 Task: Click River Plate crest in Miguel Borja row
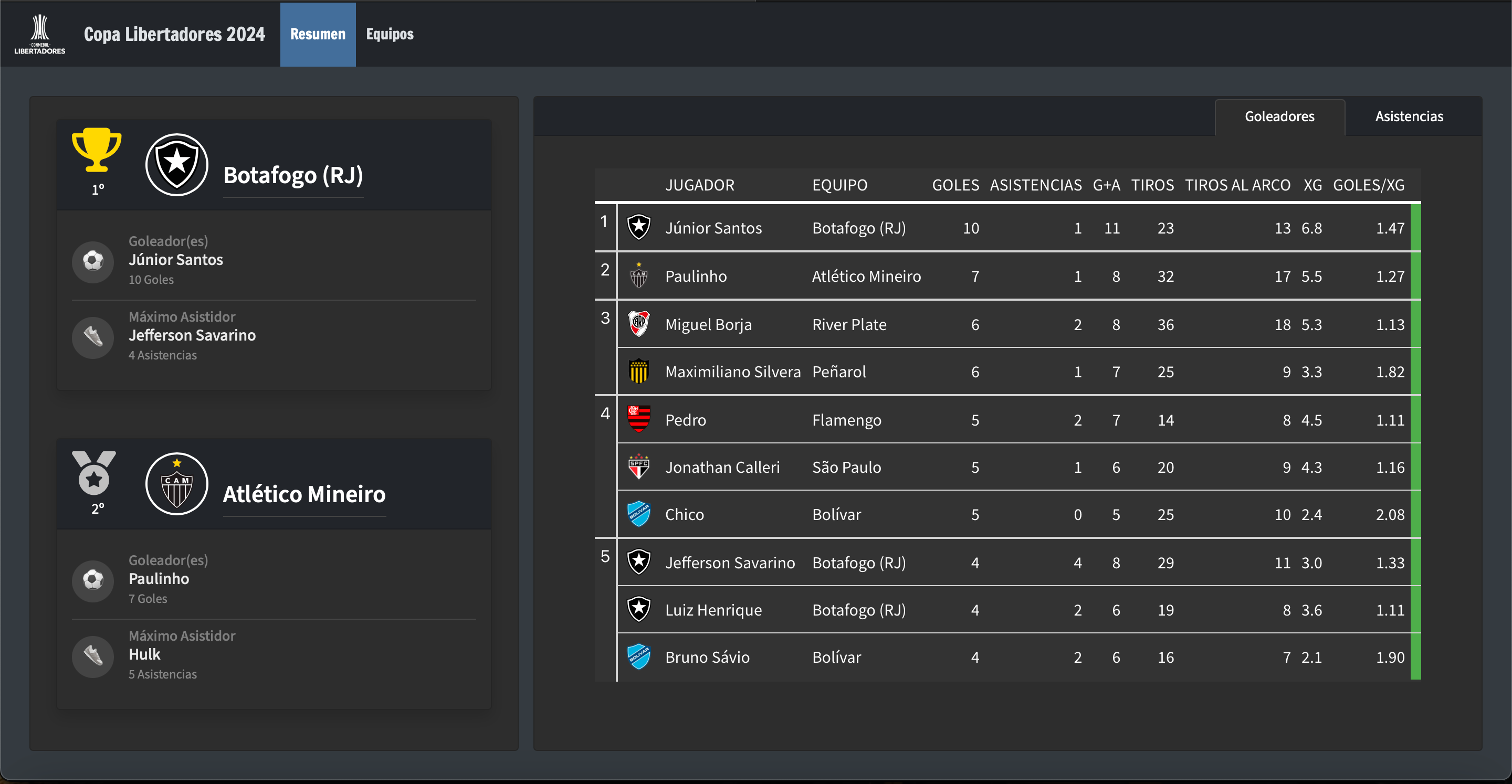click(x=638, y=324)
